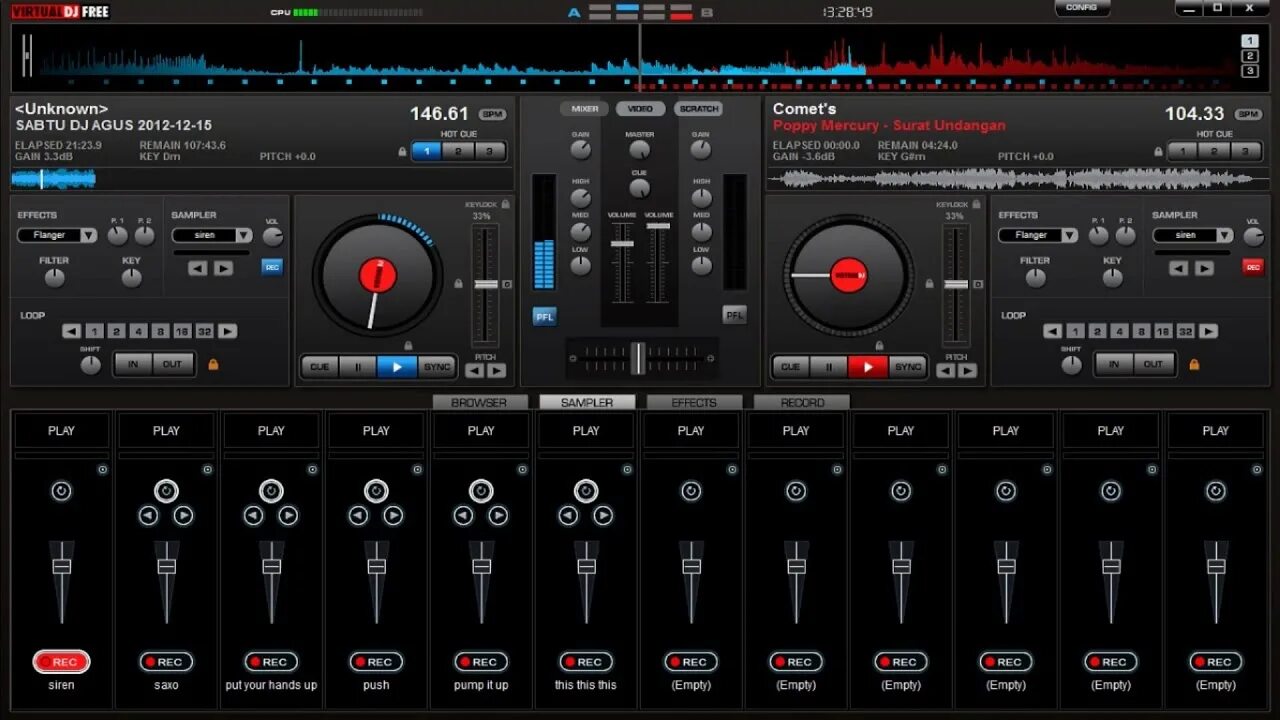
Task: Click the crossfader handle
Action: tap(638, 358)
